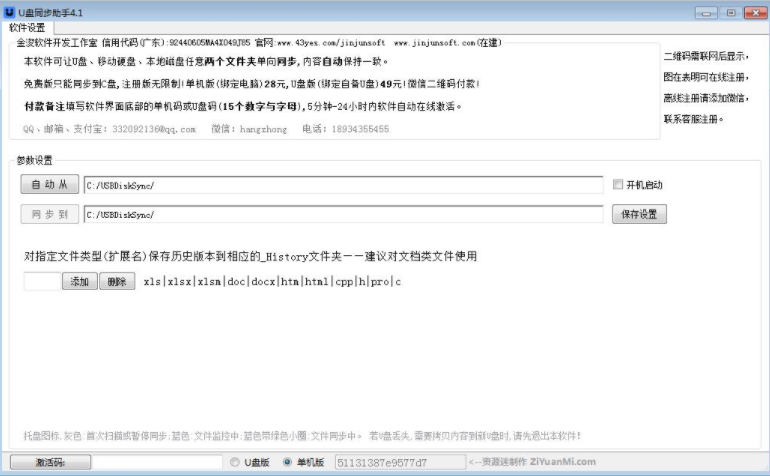Click the 保存设置 button
Viewport: 770px width, 476px height.
pyautogui.click(x=639, y=214)
